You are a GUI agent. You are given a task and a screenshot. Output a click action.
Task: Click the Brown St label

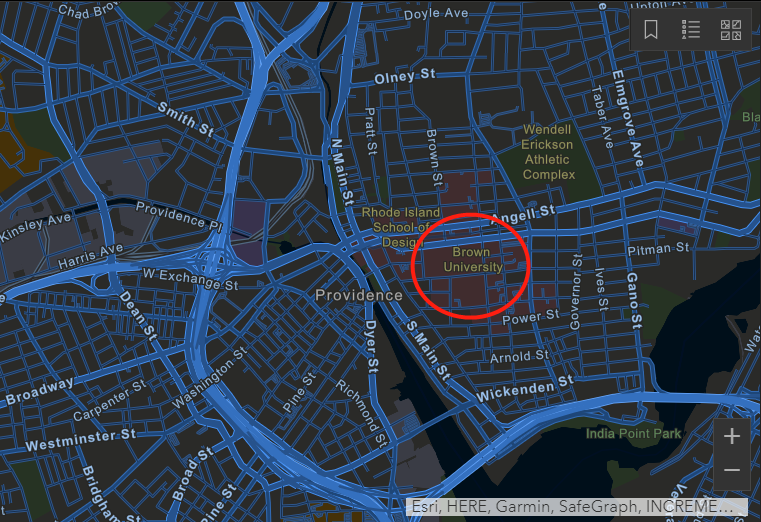(x=434, y=158)
